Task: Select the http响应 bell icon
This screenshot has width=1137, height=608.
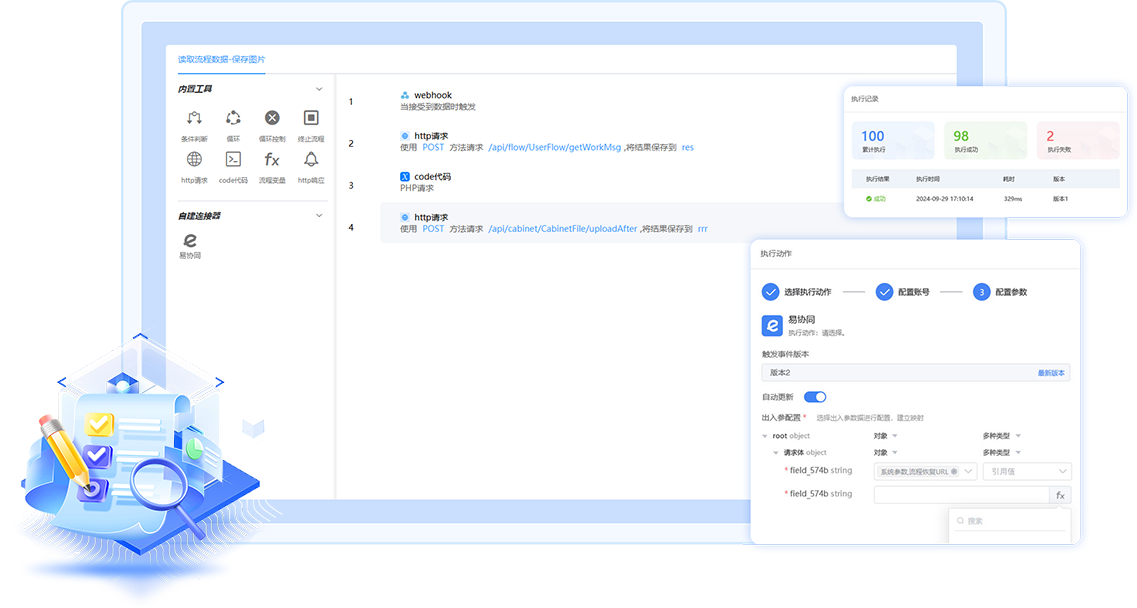Action: (x=311, y=160)
